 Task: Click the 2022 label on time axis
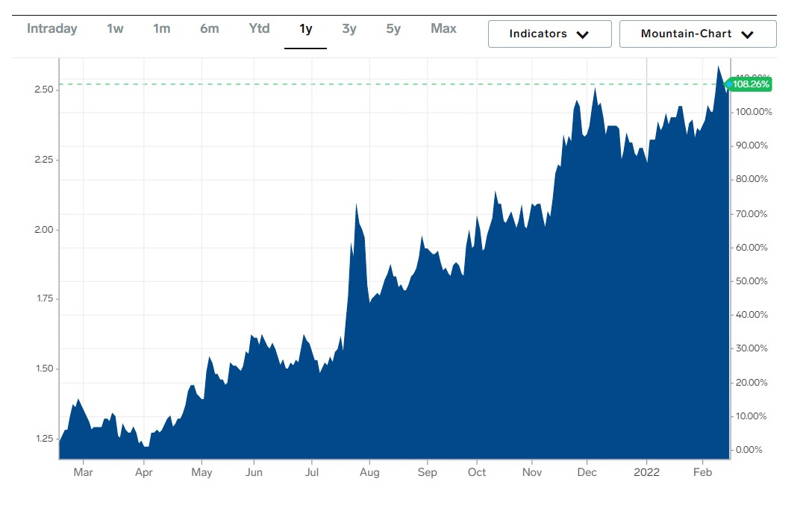coord(646,472)
